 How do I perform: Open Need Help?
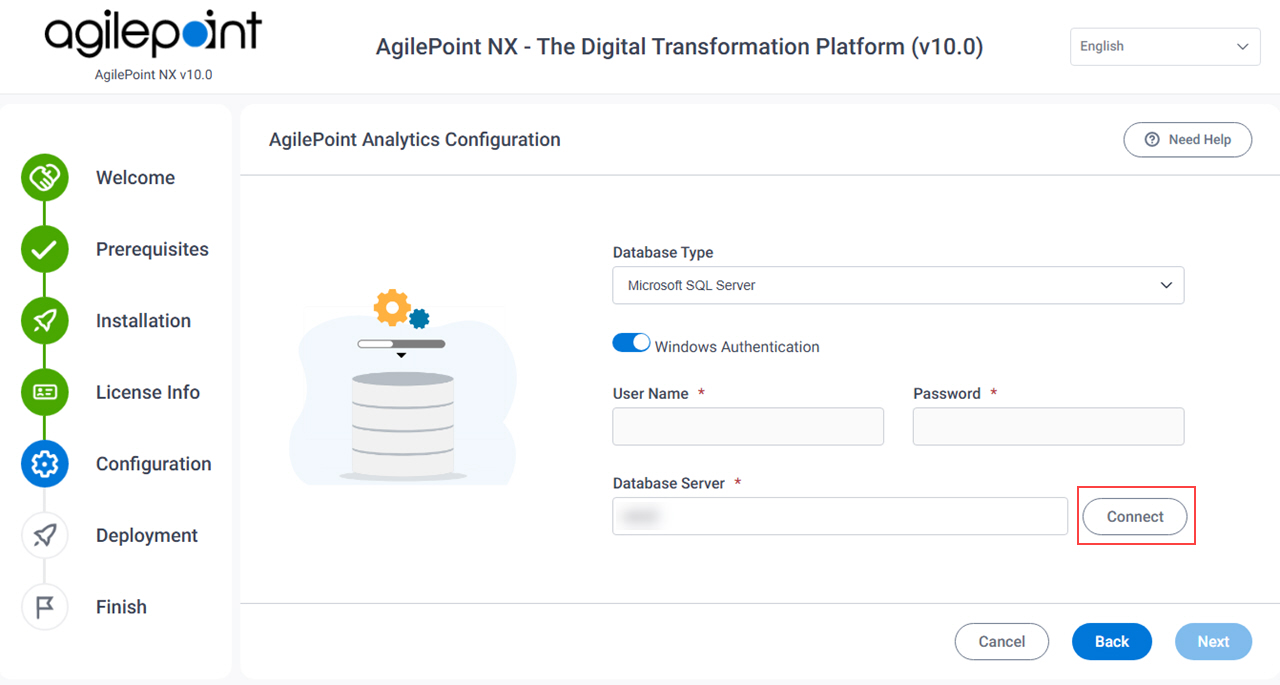pyautogui.click(x=1188, y=140)
